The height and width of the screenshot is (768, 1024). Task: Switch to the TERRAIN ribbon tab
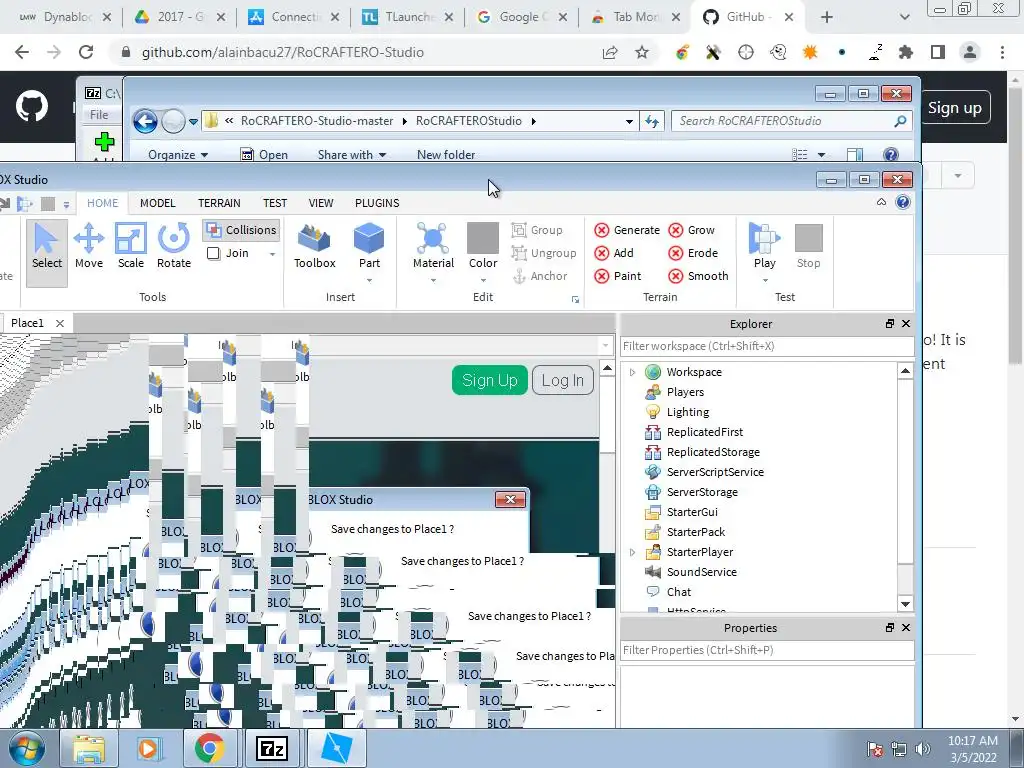[x=219, y=203]
